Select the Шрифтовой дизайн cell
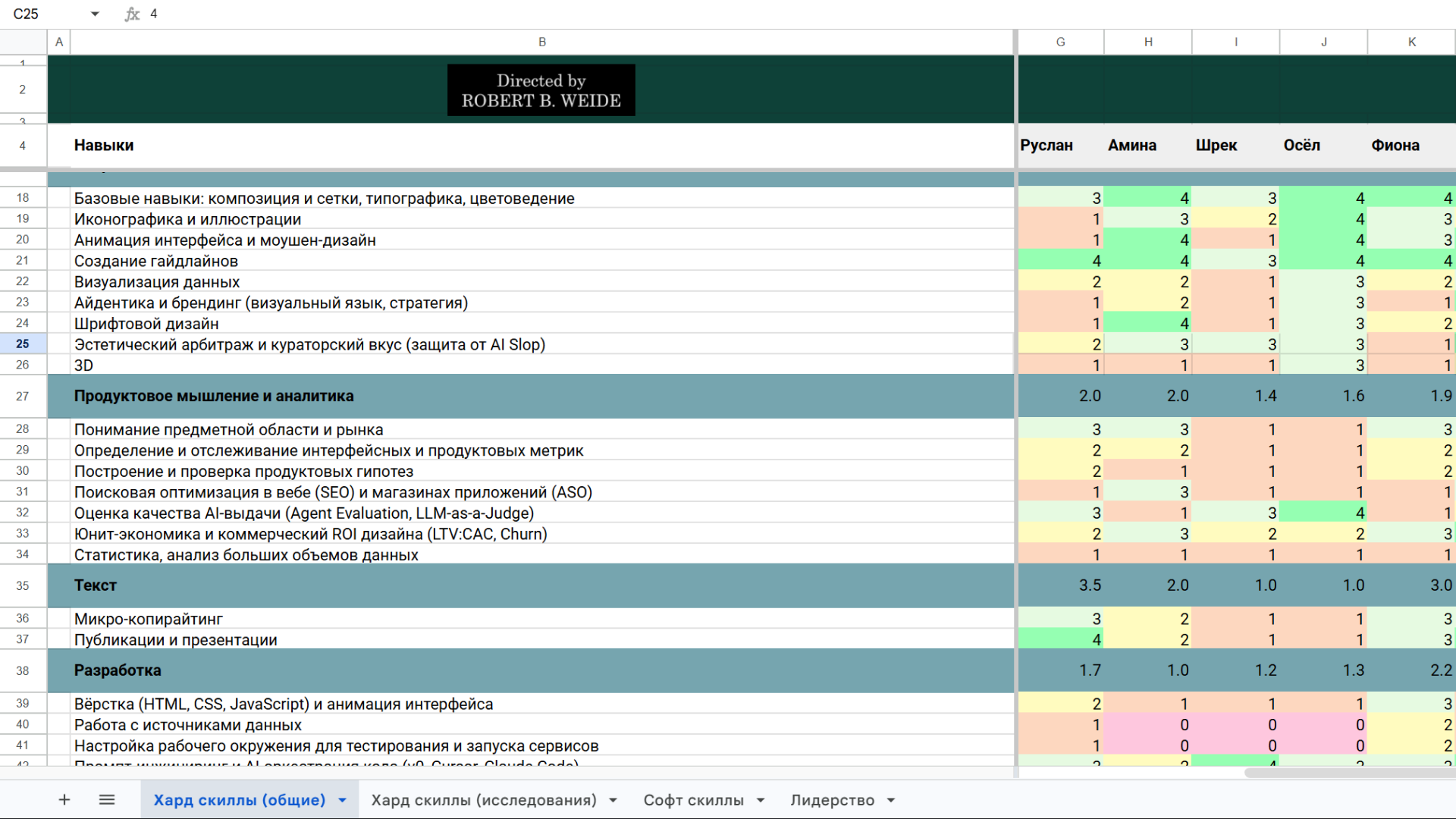The height and width of the screenshot is (819, 1456). 542,324
